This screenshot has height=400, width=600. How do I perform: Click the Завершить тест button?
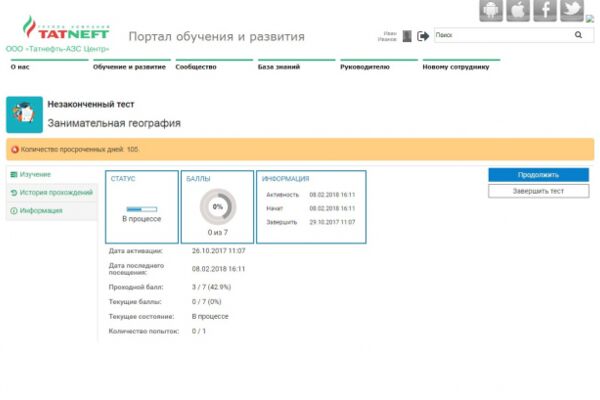click(x=538, y=191)
